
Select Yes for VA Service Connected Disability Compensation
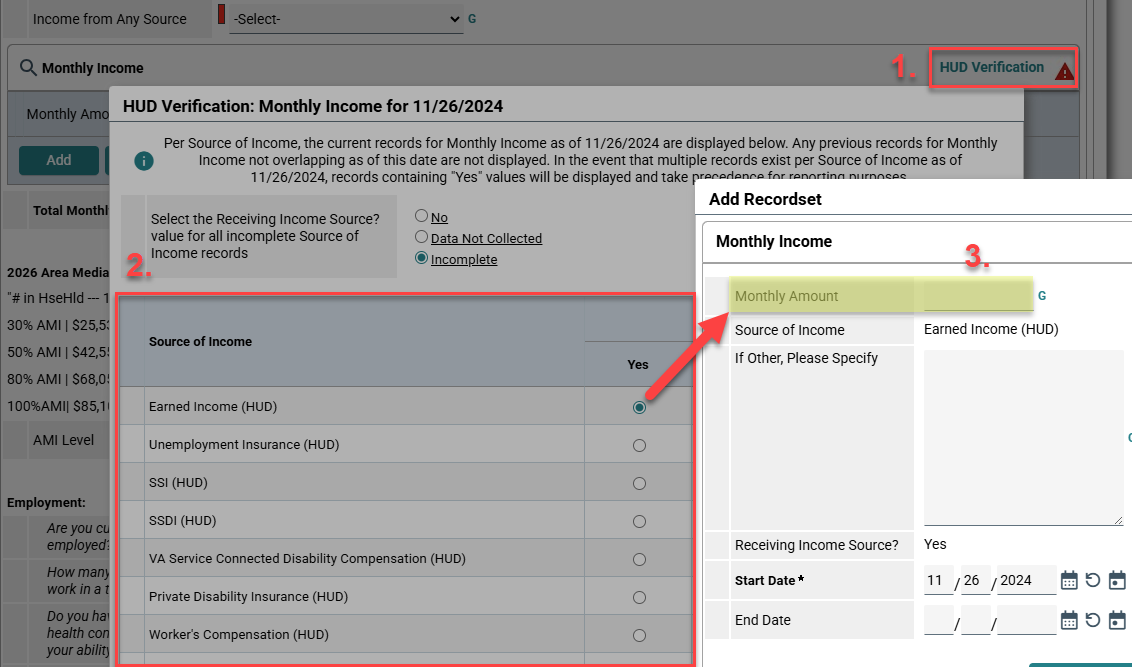coord(639,559)
